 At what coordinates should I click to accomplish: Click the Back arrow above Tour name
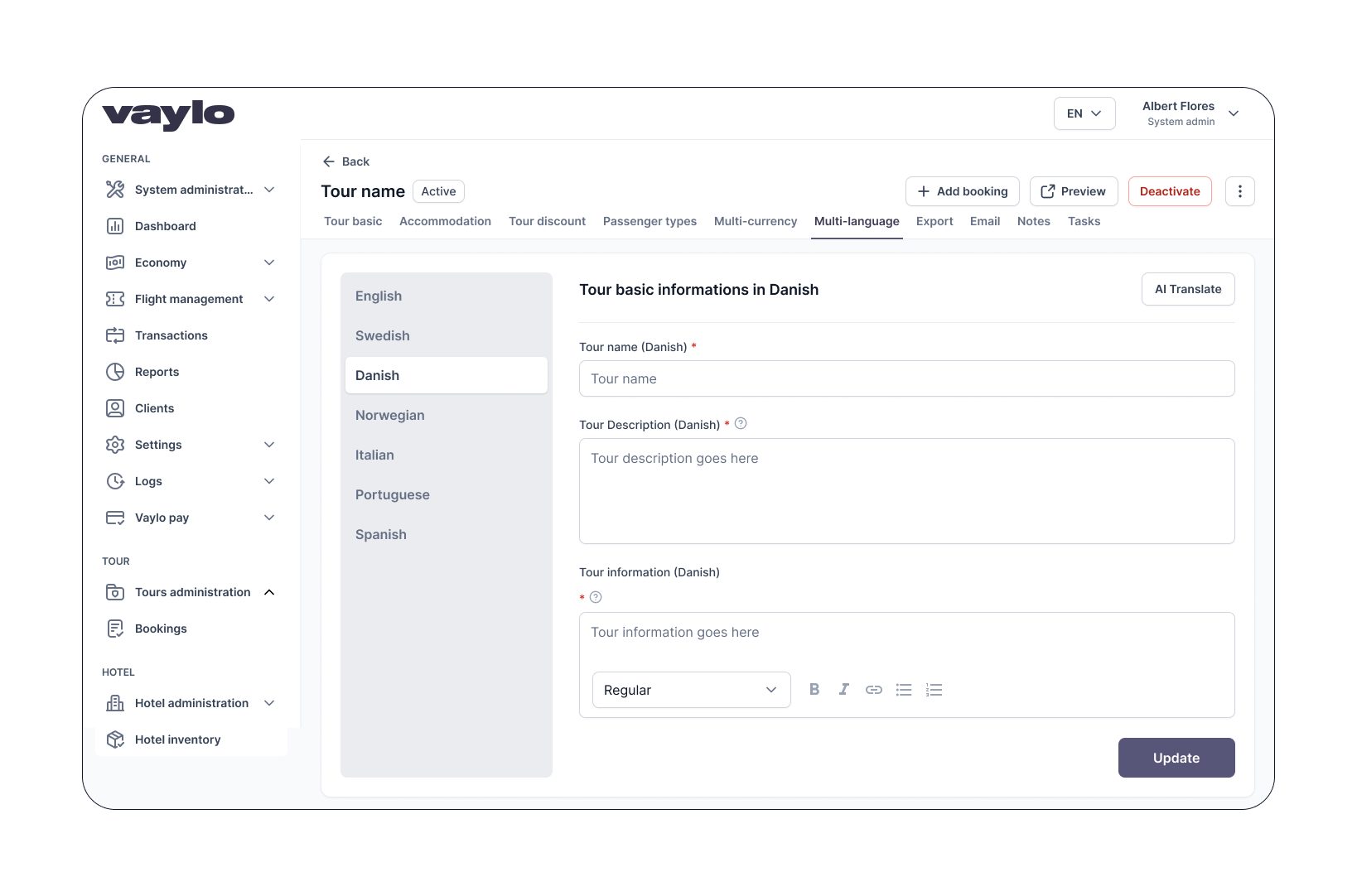[x=331, y=161]
